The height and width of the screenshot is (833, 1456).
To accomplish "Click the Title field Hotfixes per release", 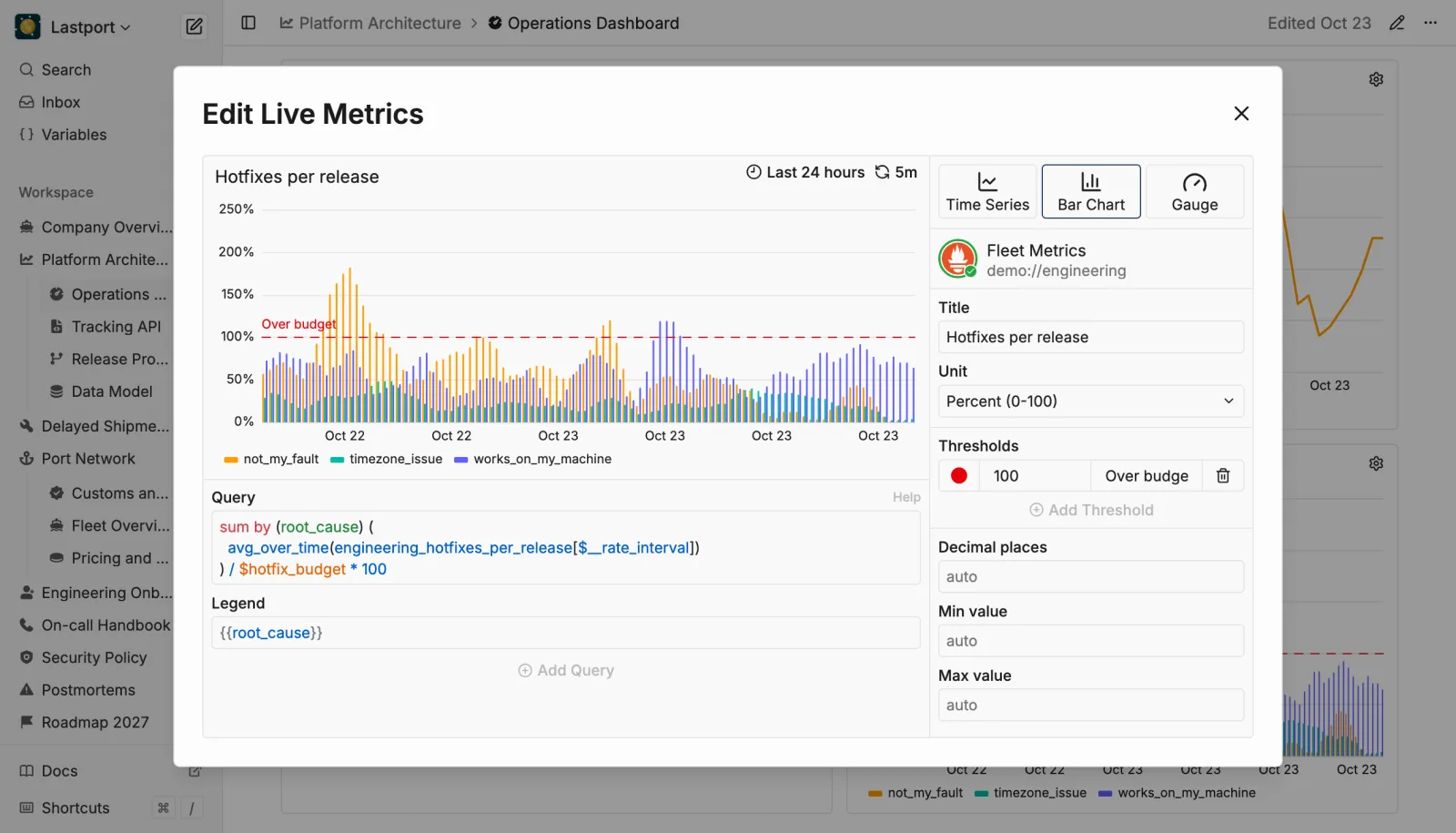I will click(x=1091, y=337).
